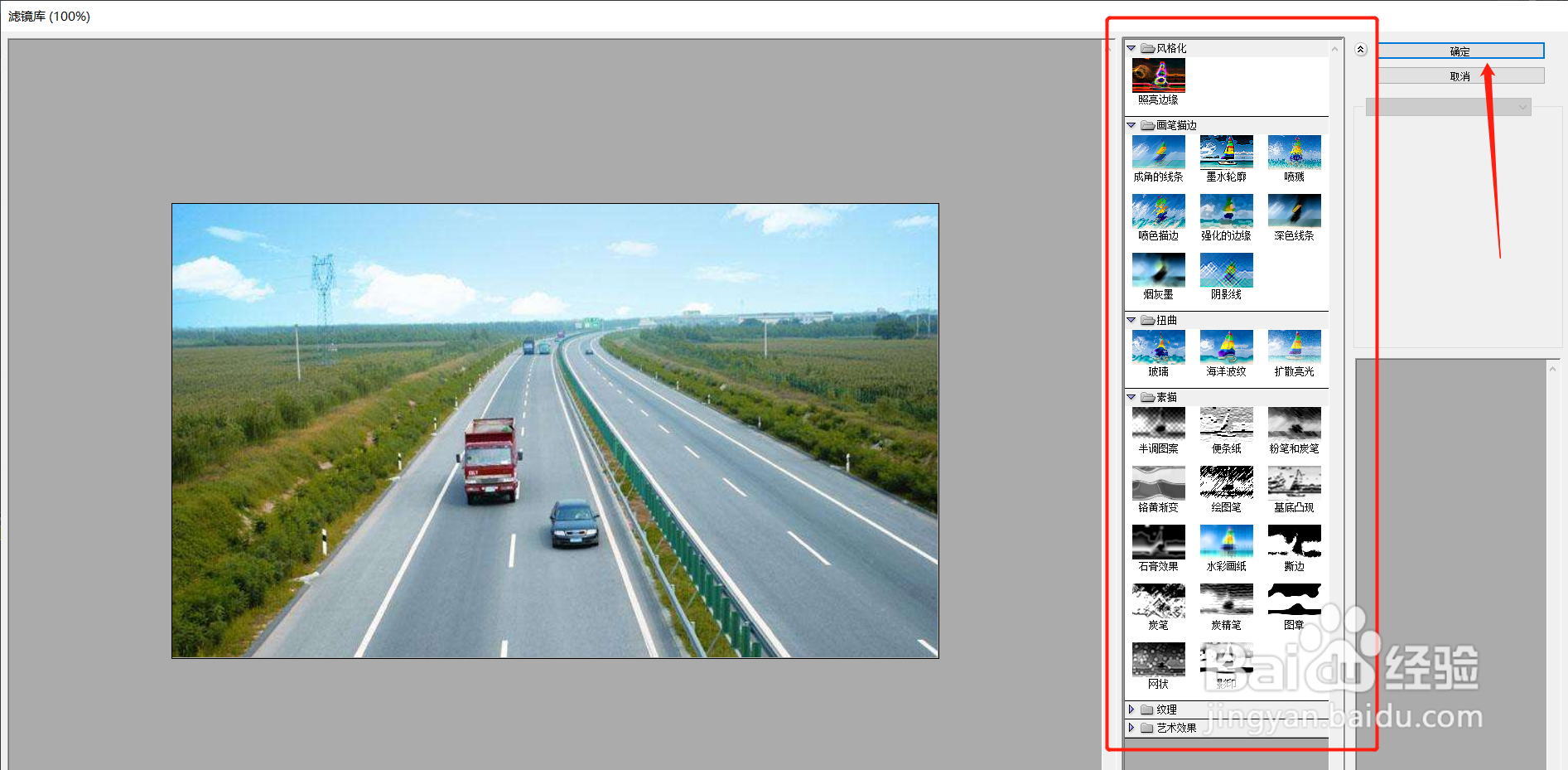Select the 绘图笔 filter

tap(1226, 483)
